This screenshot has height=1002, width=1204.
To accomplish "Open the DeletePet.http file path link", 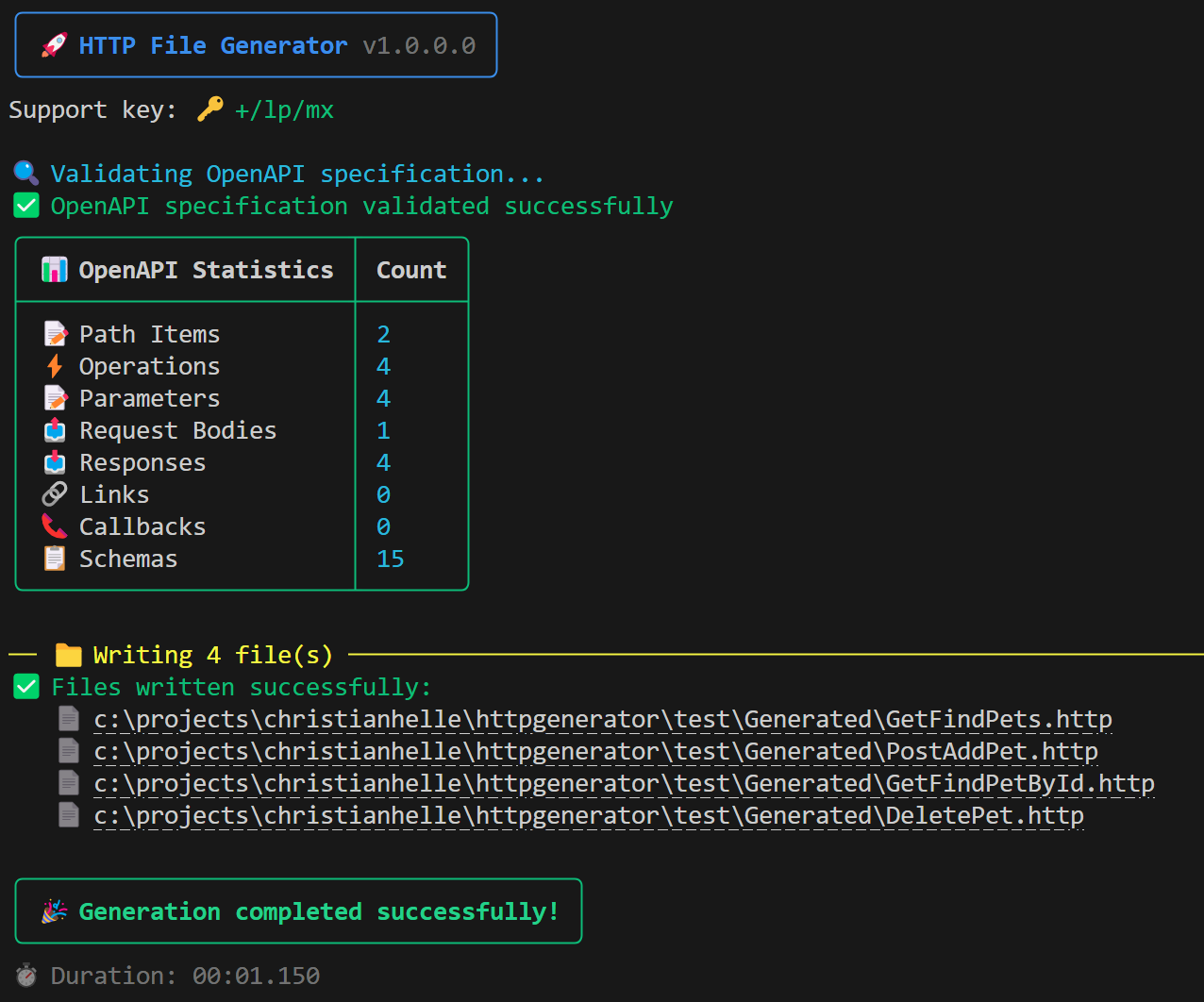I will point(589,816).
